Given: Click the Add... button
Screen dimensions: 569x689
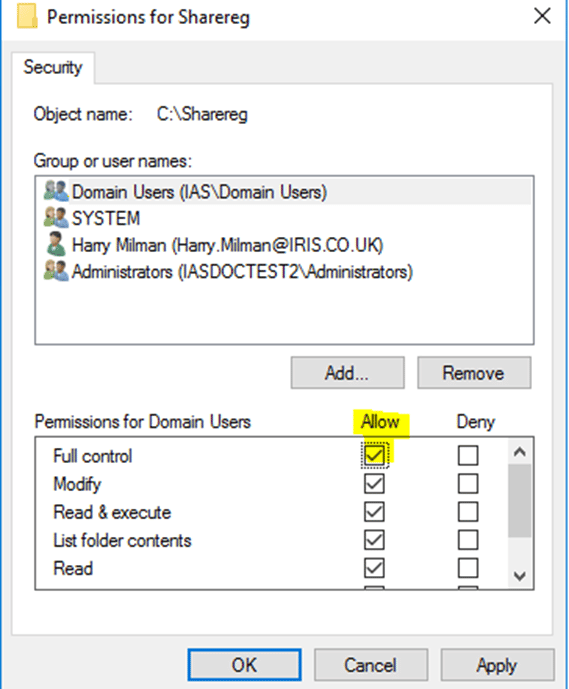Looking at the screenshot, I should [347, 373].
